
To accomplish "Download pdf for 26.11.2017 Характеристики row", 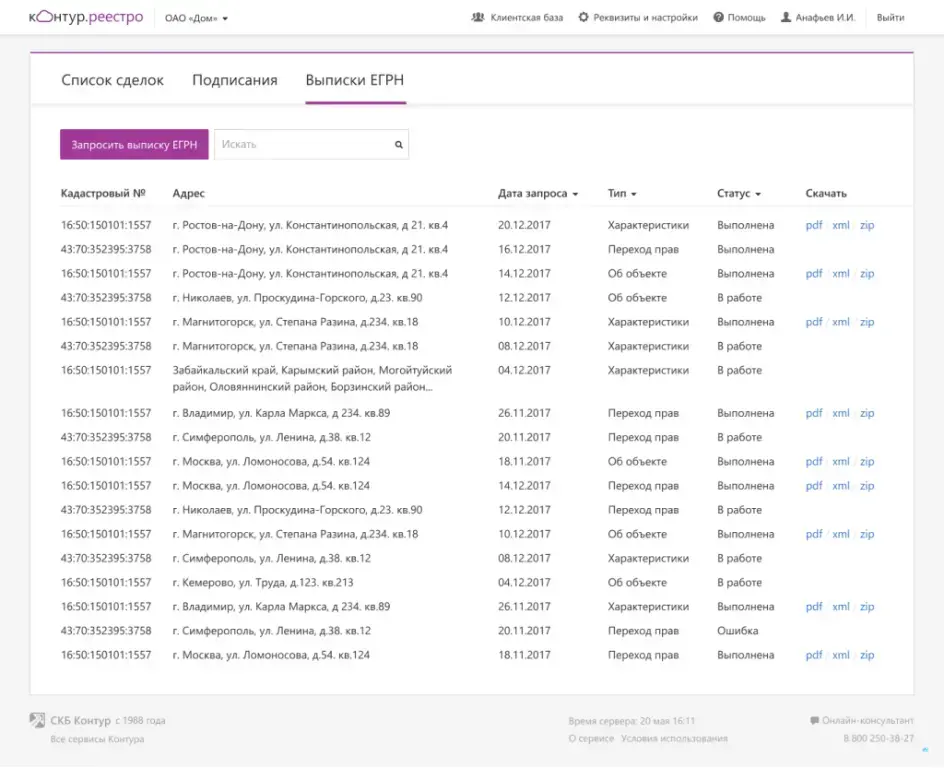I will 814,607.
